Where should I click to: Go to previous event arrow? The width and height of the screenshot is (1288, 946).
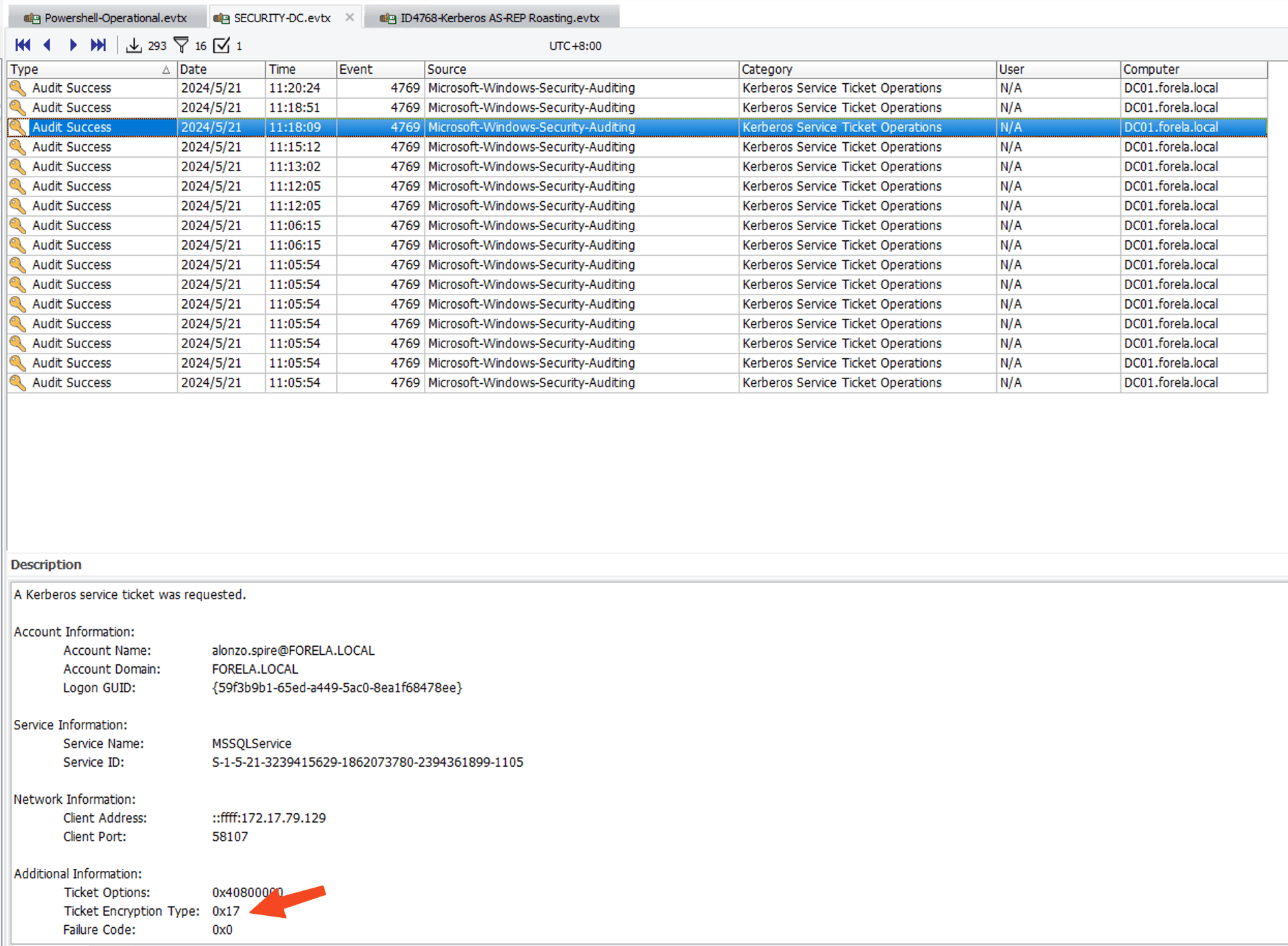[x=47, y=46]
